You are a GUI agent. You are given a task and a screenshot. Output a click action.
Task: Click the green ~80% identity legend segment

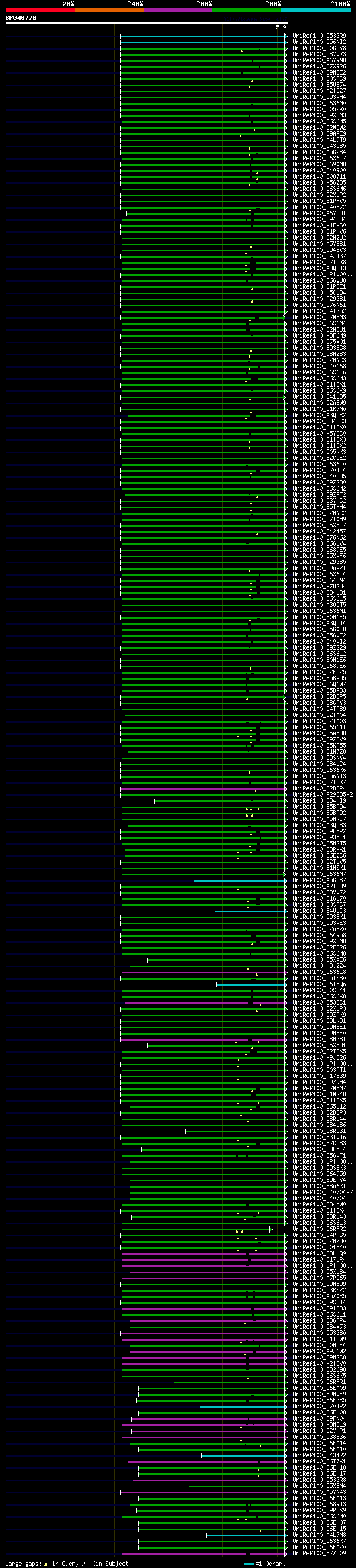[x=247, y=11]
